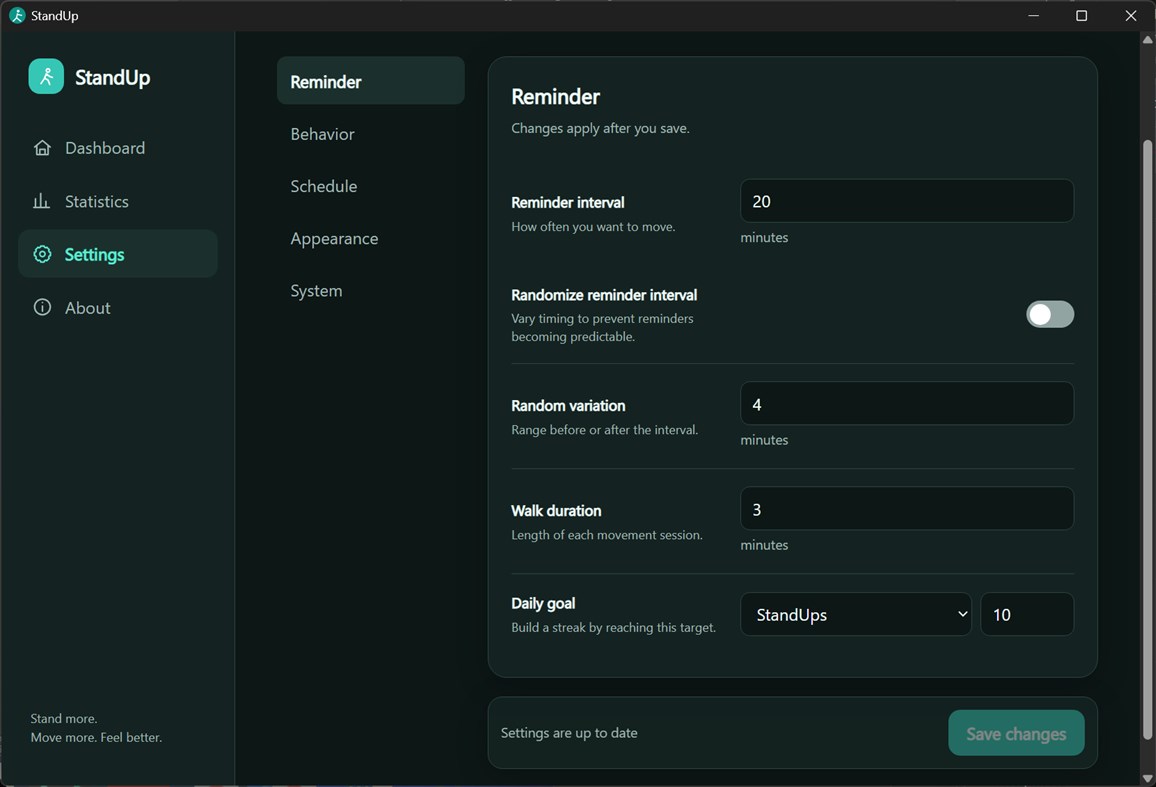Click the vertical scrollbar thumb
This screenshot has width=1156, height=787.
click(1147, 439)
